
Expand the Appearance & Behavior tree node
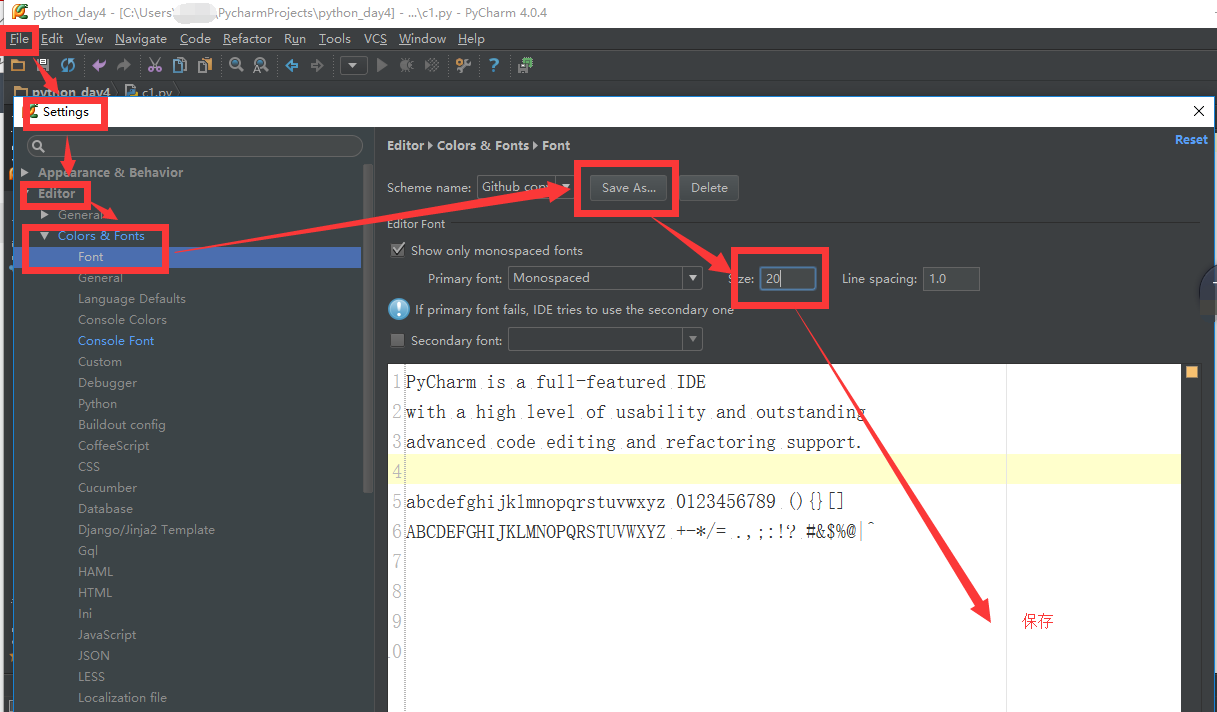(x=25, y=172)
